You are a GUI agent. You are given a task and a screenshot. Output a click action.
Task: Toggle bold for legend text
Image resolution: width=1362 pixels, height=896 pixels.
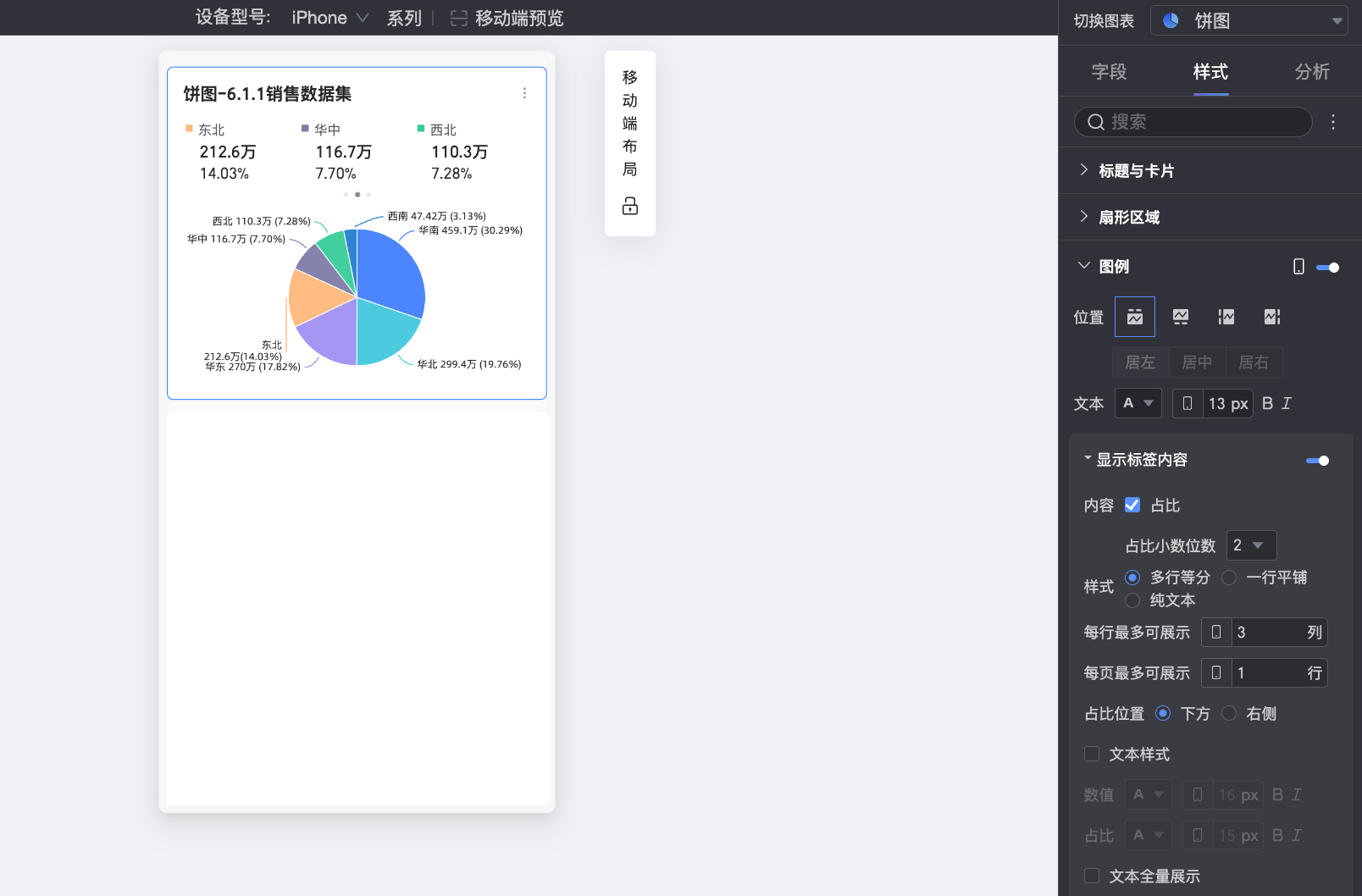pos(1267,403)
